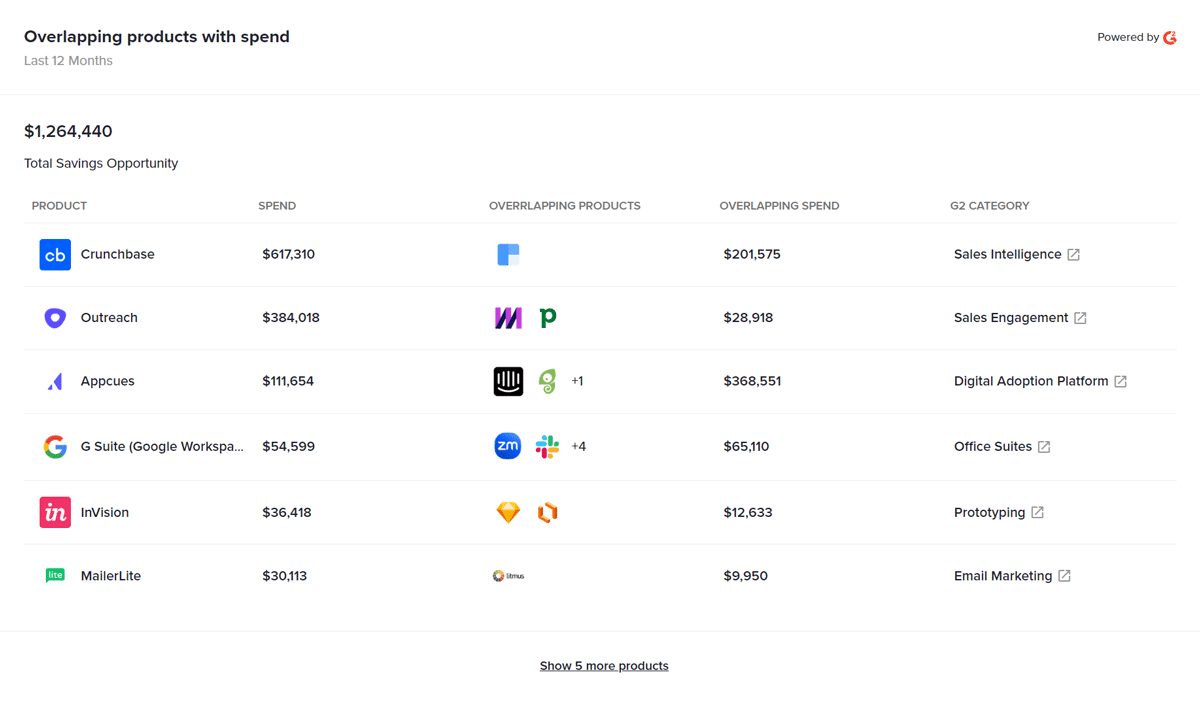Screen dimensions: 1200x701
Task: Click the $12,633 overlapping spend value
Action: pos(748,513)
